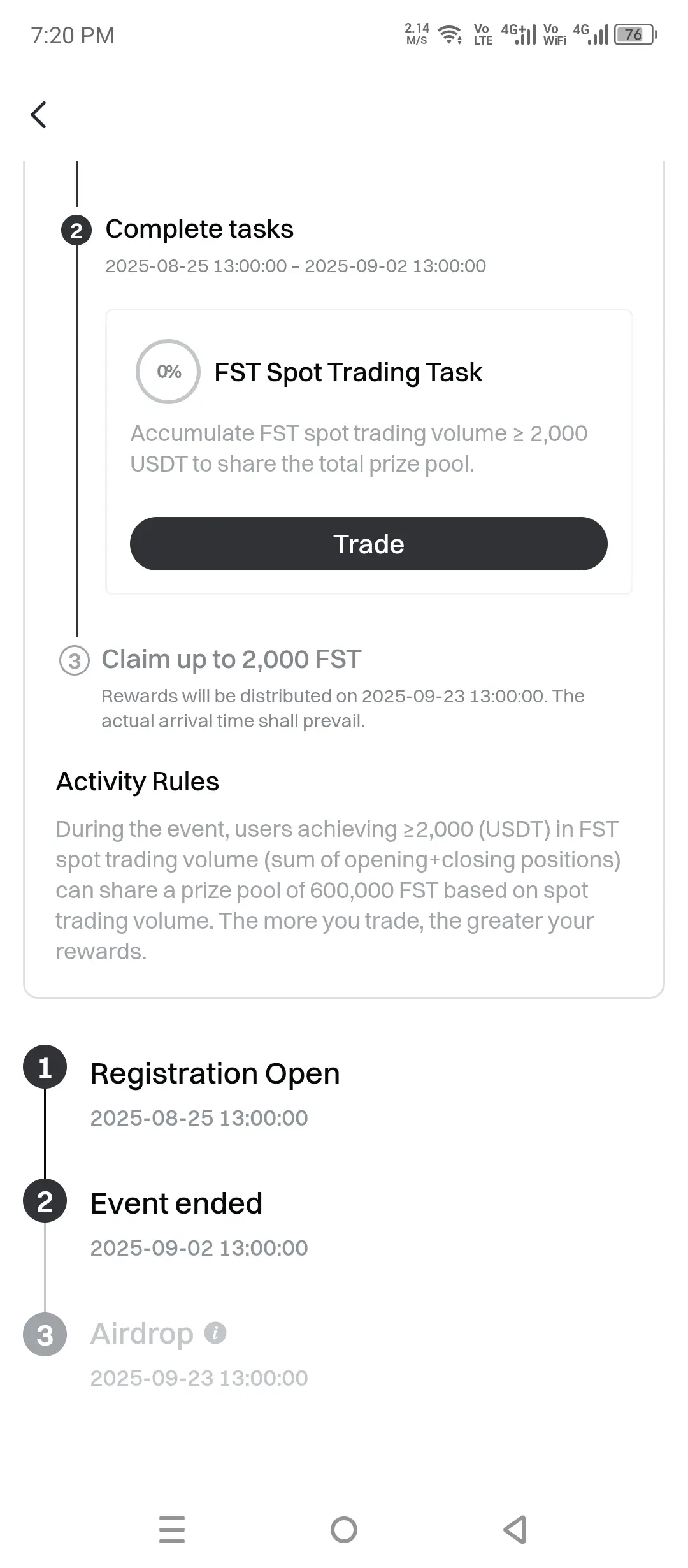Tap step 2 circle beside Complete tasks
This screenshot has width=688, height=1568.
click(x=76, y=230)
